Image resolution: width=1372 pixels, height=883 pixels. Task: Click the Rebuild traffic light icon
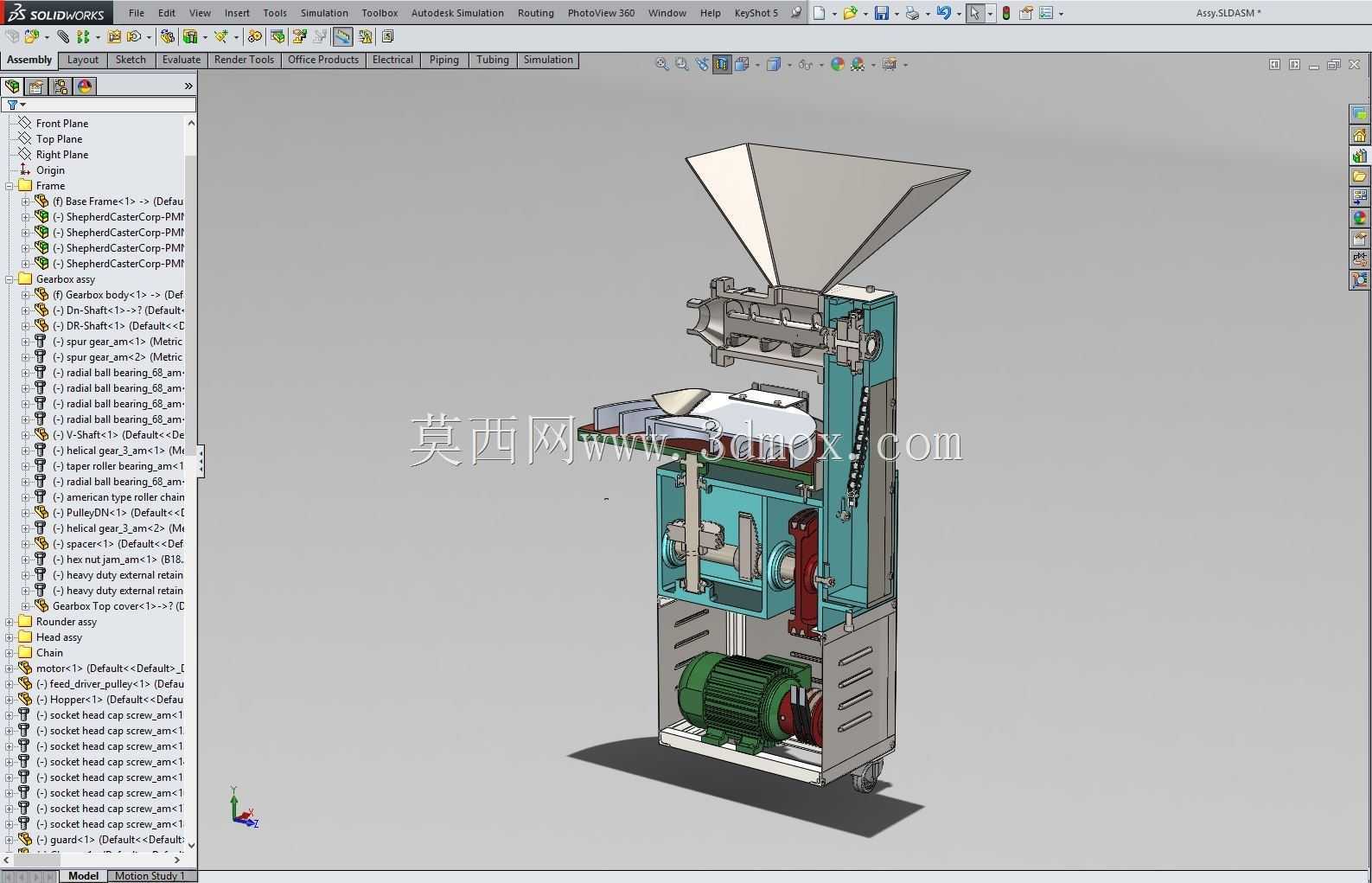point(1005,13)
